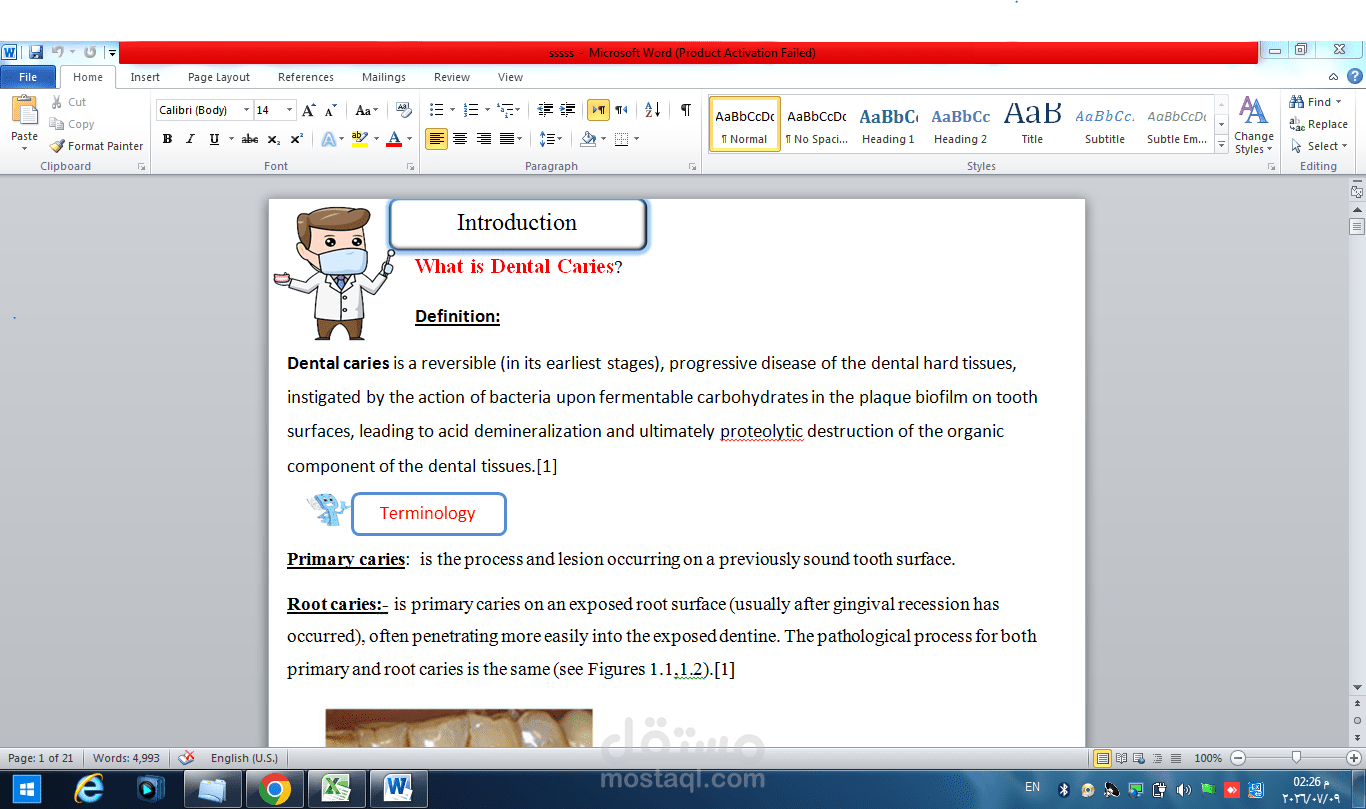Open Internet Explorer from the taskbar

click(x=89, y=789)
